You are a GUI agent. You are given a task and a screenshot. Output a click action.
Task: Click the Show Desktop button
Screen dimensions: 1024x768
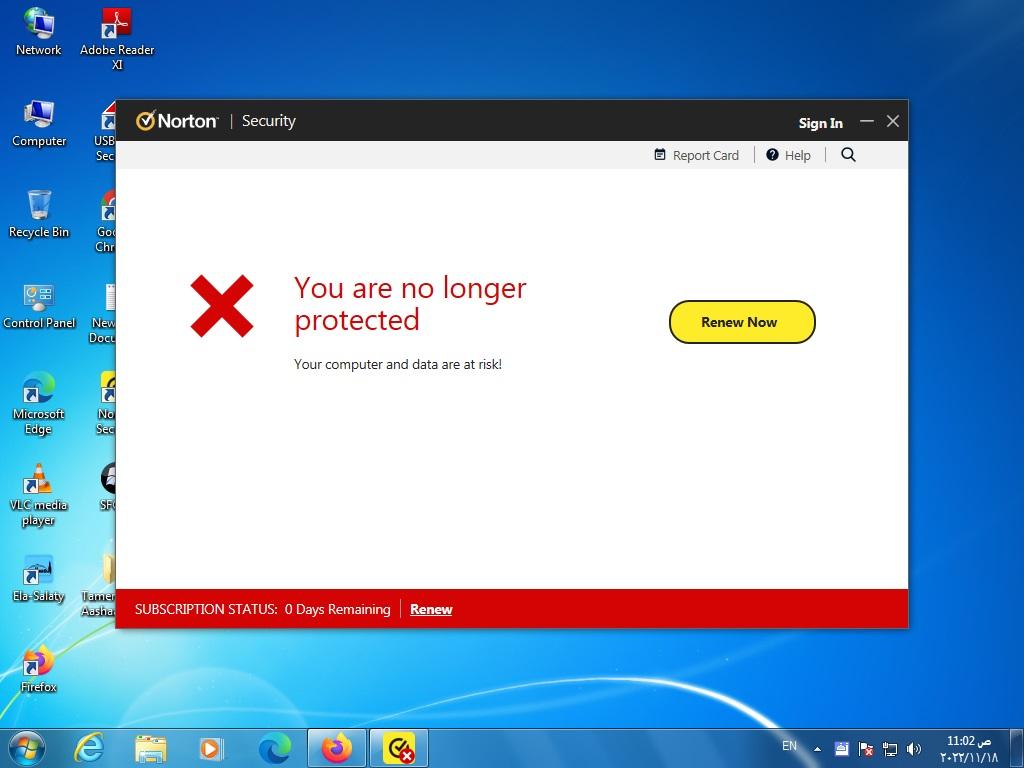coord(1017,748)
